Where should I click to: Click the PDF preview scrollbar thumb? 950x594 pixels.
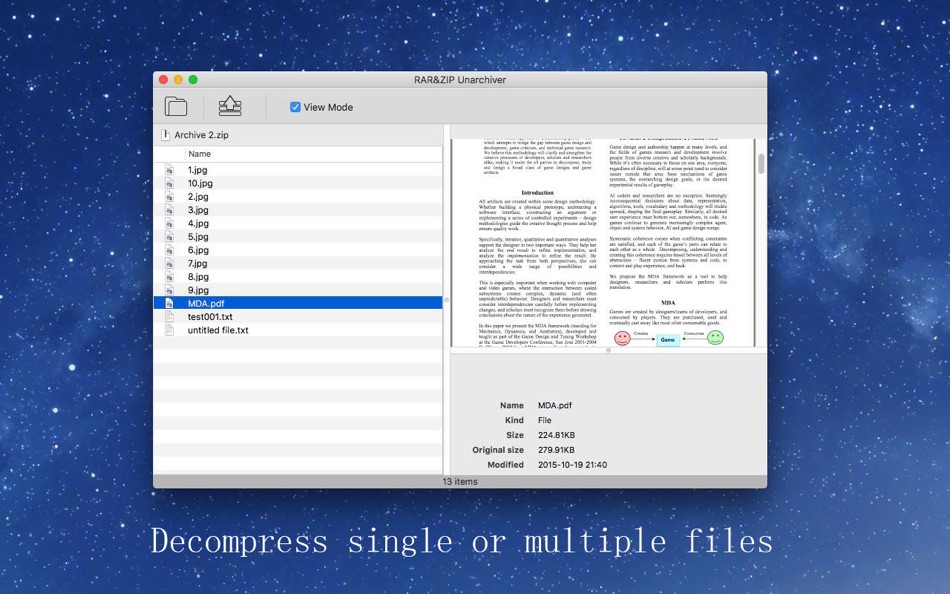tap(761, 163)
